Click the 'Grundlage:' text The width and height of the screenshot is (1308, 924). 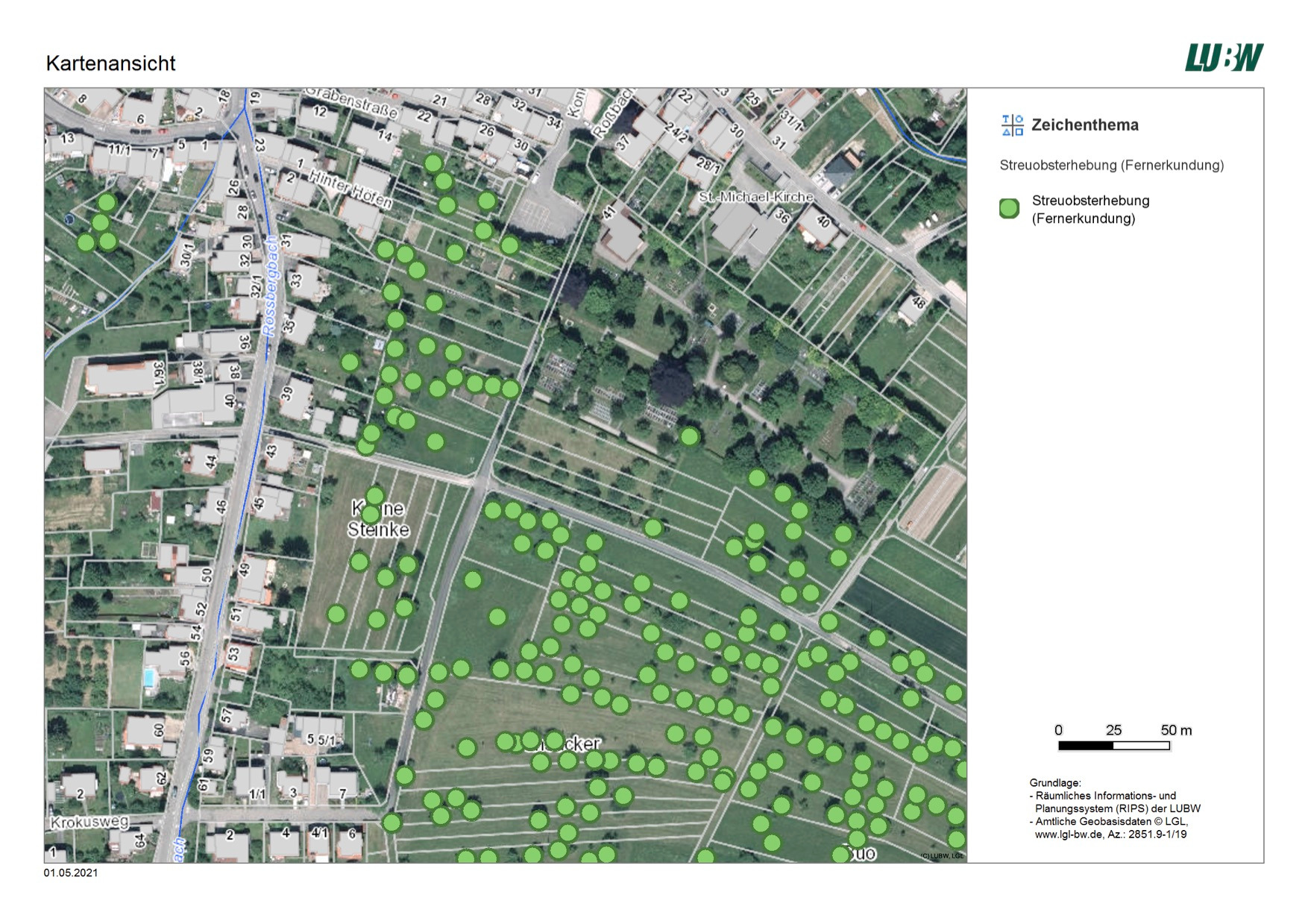coord(1054,783)
